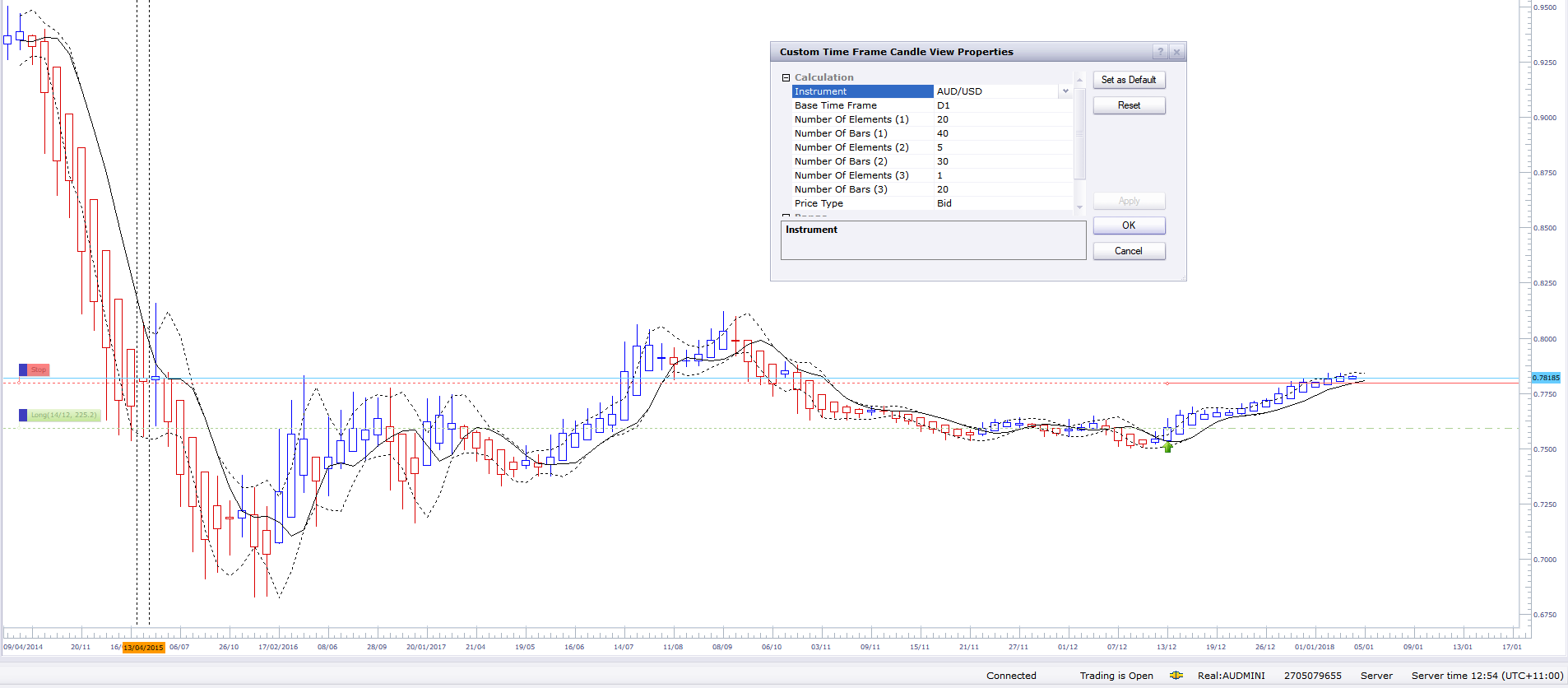The width and height of the screenshot is (1568, 688).
Task: Click the Number Of Elements (3) value
Action: (x=1003, y=175)
